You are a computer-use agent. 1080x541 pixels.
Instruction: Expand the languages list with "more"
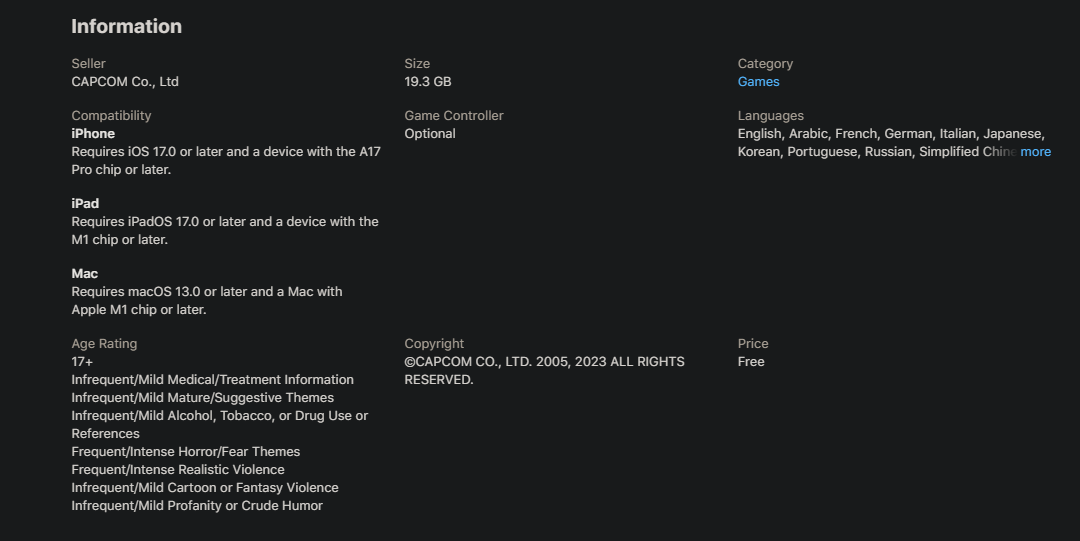point(1035,152)
